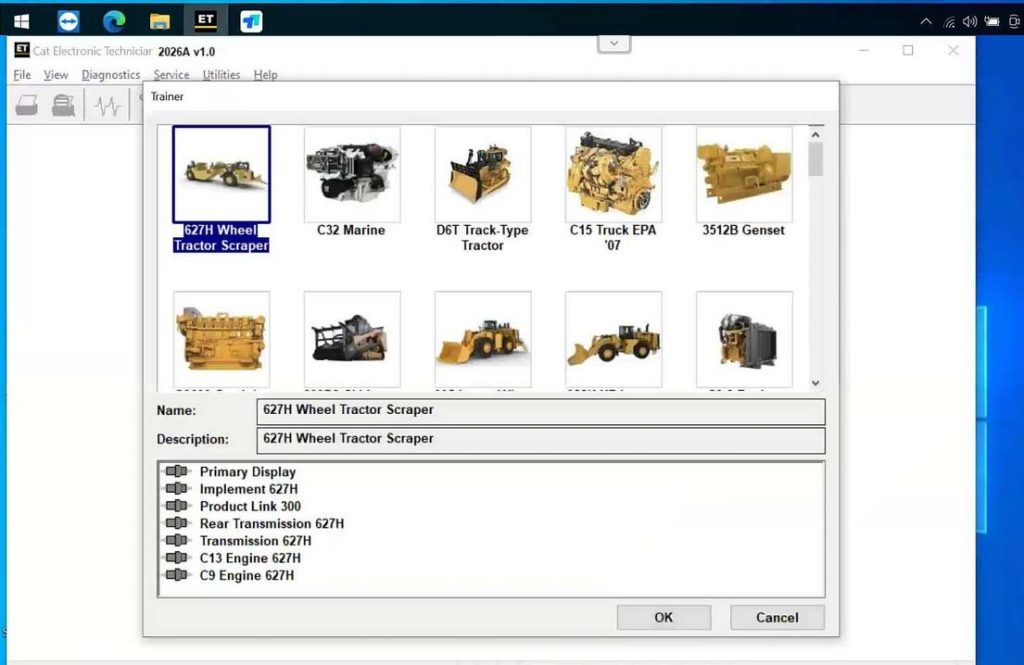Select the 3512B Genset thumbnail
1024x665 pixels.
(x=744, y=174)
